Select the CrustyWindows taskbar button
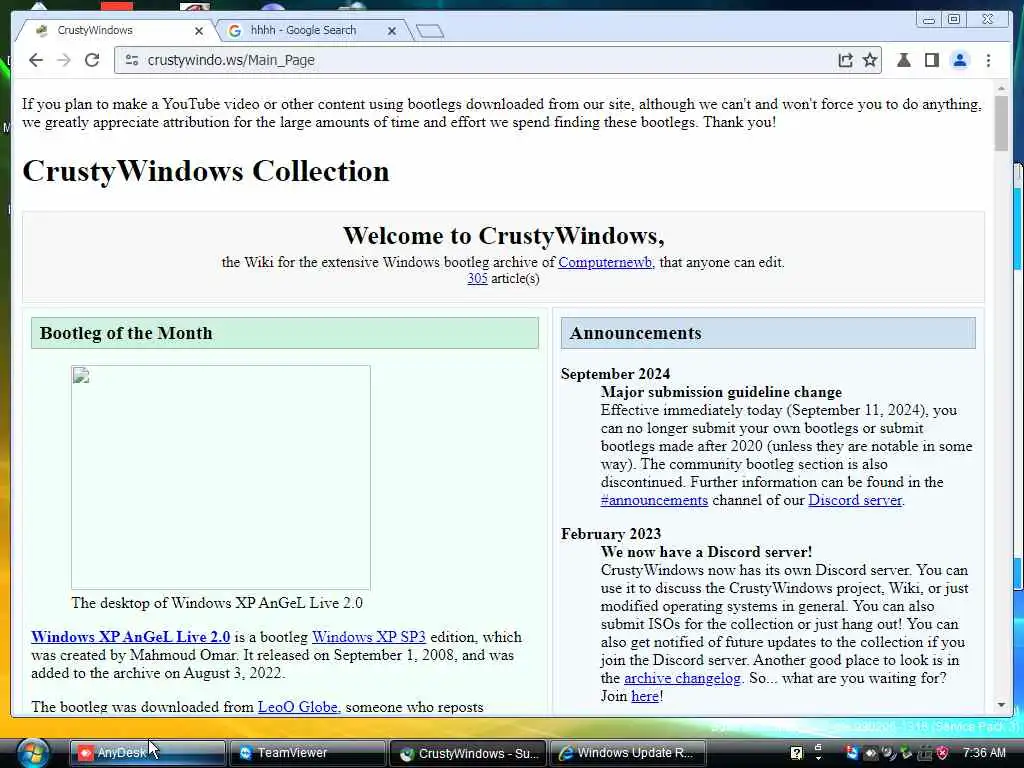Screen dimensions: 1024x768 pyautogui.click(x=468, y=753)
